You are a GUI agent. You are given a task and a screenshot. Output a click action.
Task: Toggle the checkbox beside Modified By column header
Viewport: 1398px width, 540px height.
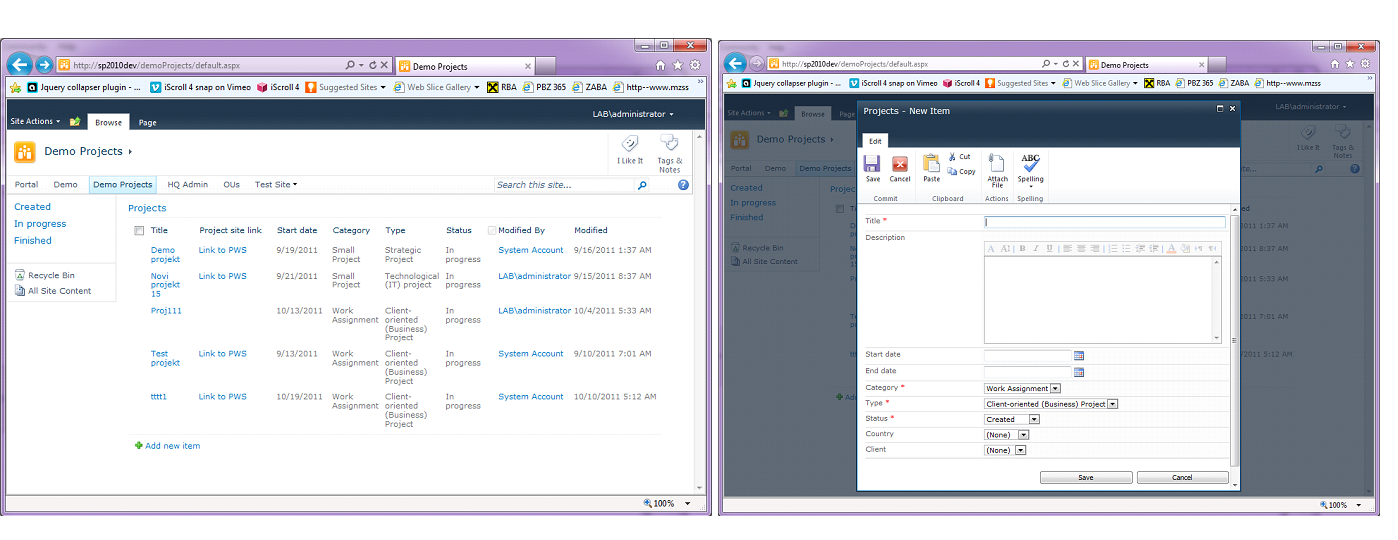tap(492, 231)
